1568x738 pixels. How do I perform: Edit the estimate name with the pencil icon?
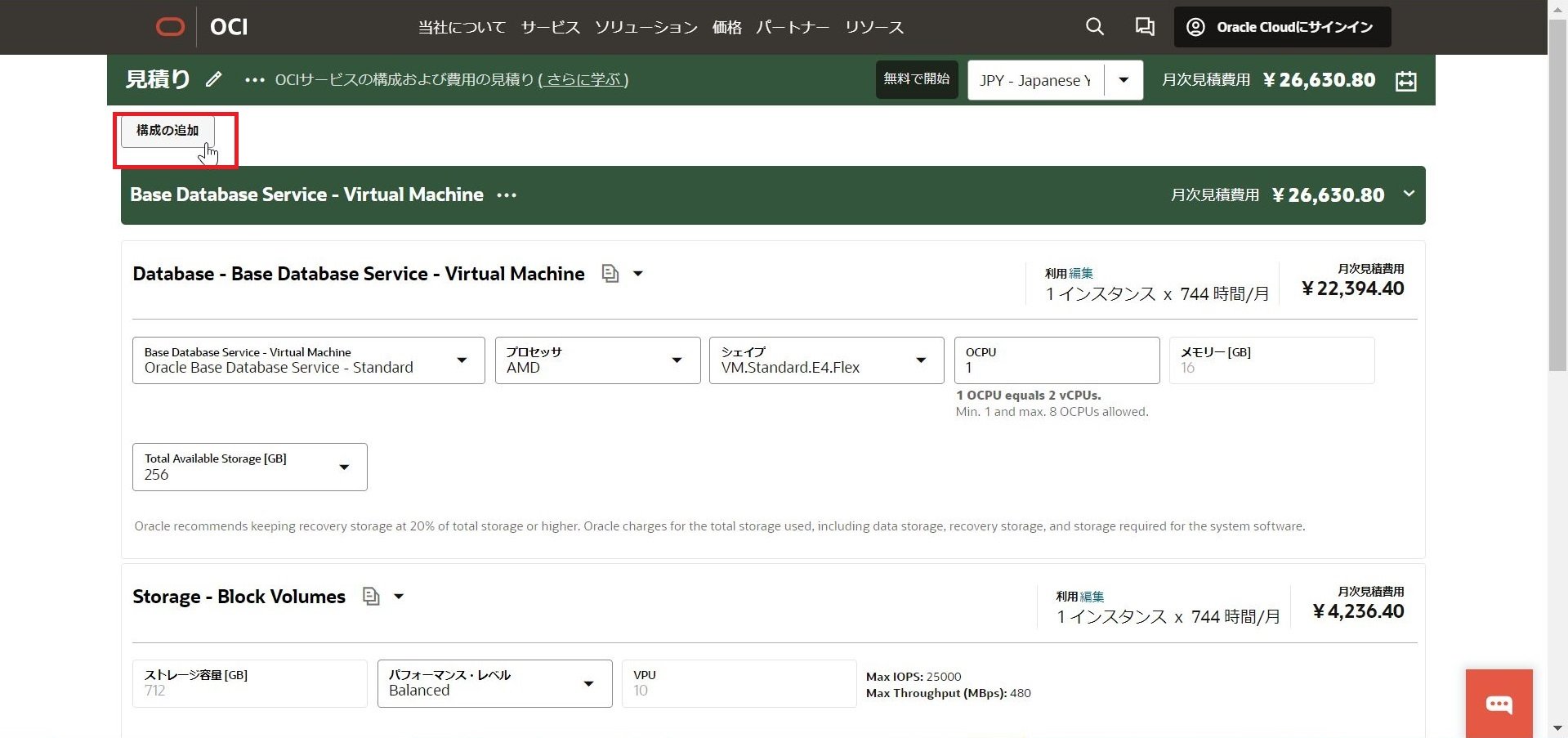pos(212,79)
